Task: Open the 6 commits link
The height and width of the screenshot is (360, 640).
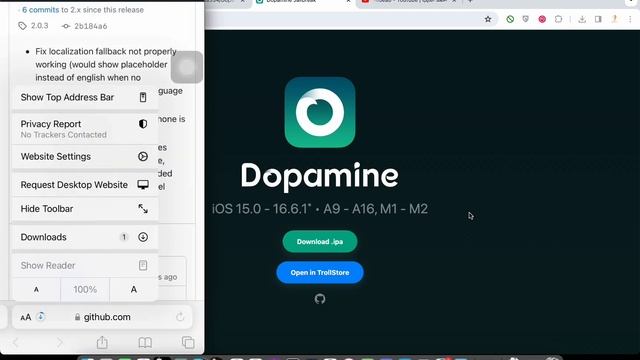Action: pos(40,10)
